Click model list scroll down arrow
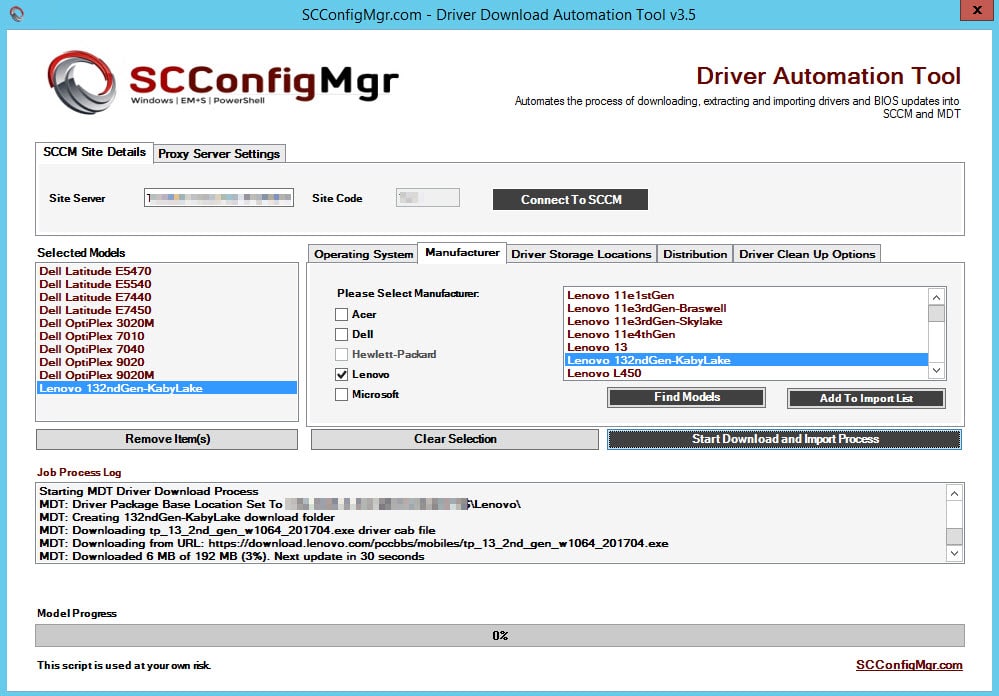Viewport: 999px width, 696px height. click(x=936, y=370)
